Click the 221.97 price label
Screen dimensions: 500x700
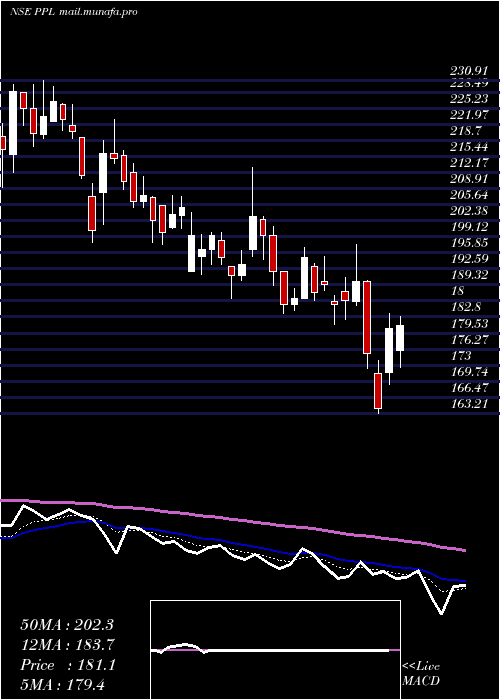tap(469, 115)
